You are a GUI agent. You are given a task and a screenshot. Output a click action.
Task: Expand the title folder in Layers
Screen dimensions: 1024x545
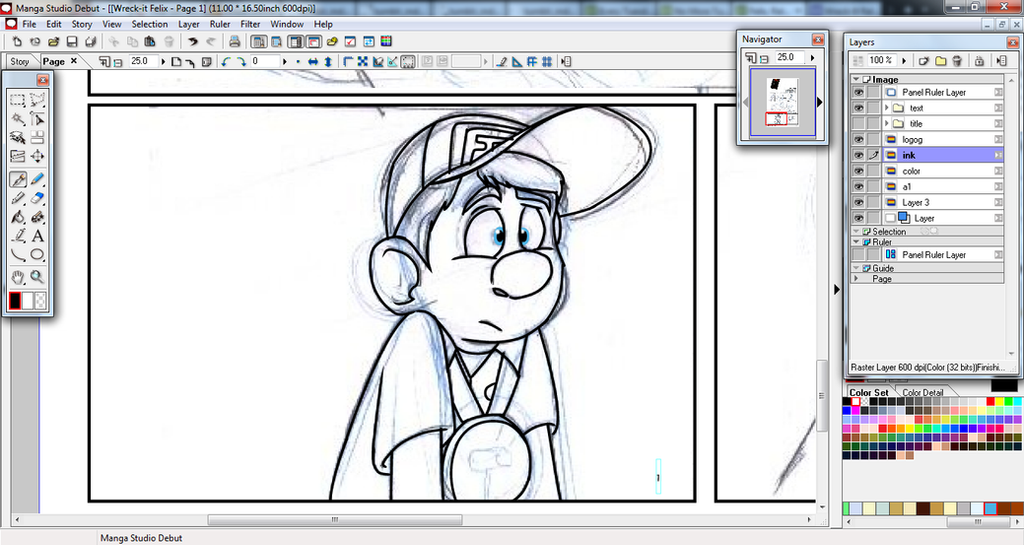[x=887, y=123]
